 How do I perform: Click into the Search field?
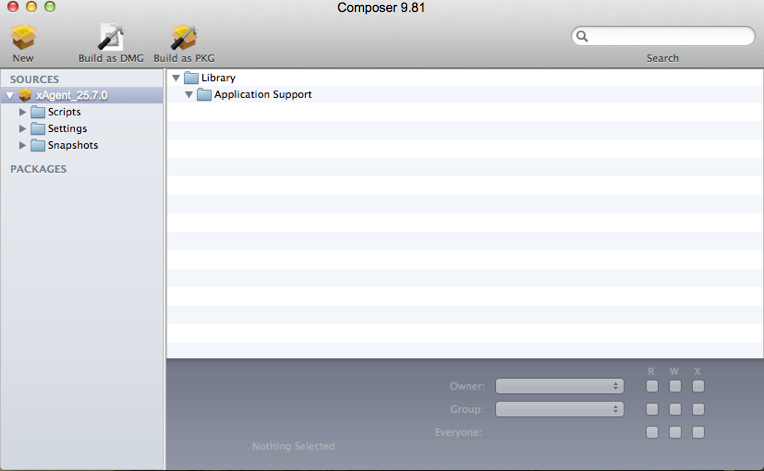663,36
